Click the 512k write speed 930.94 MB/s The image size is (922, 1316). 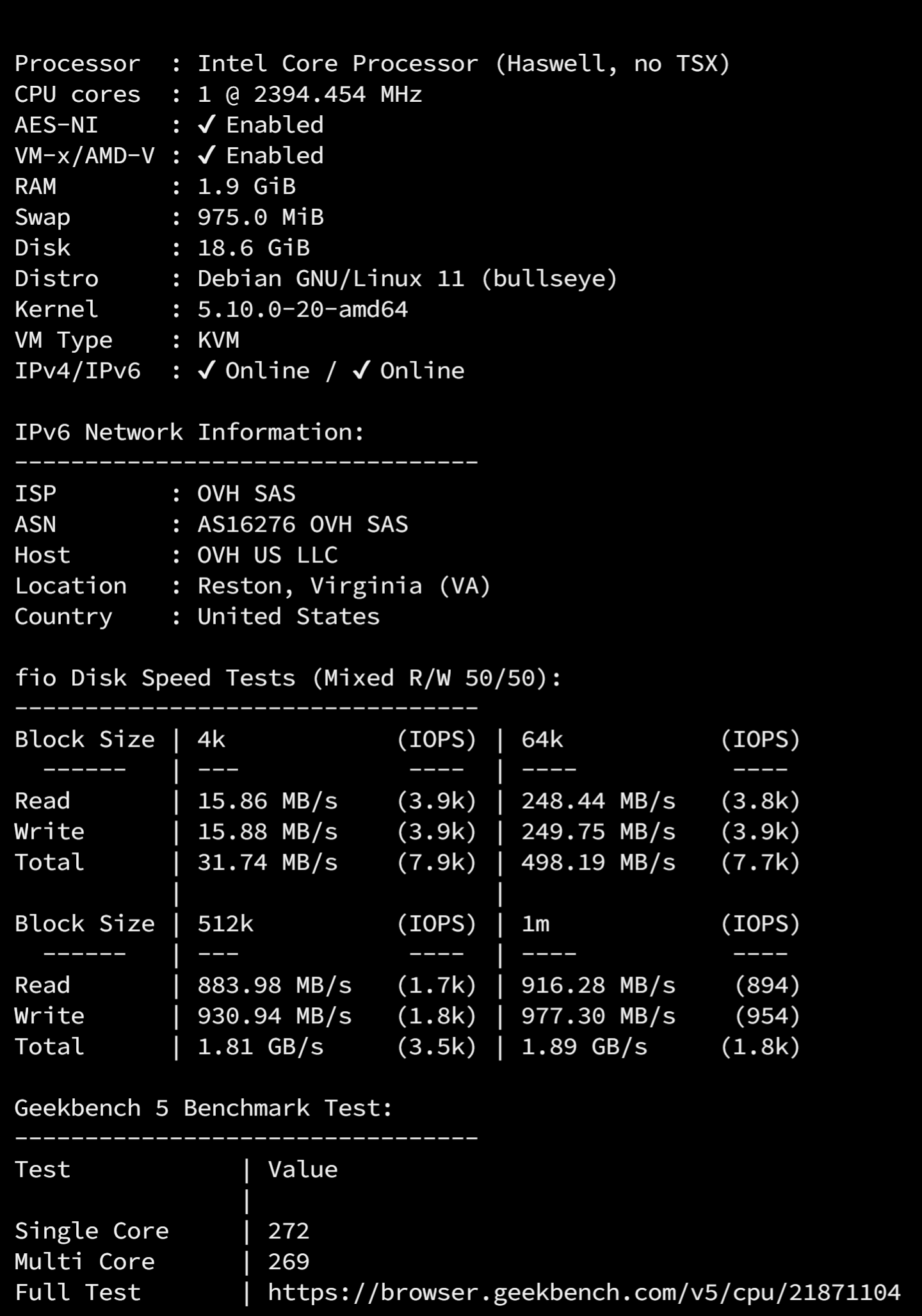pos(274,1016)
